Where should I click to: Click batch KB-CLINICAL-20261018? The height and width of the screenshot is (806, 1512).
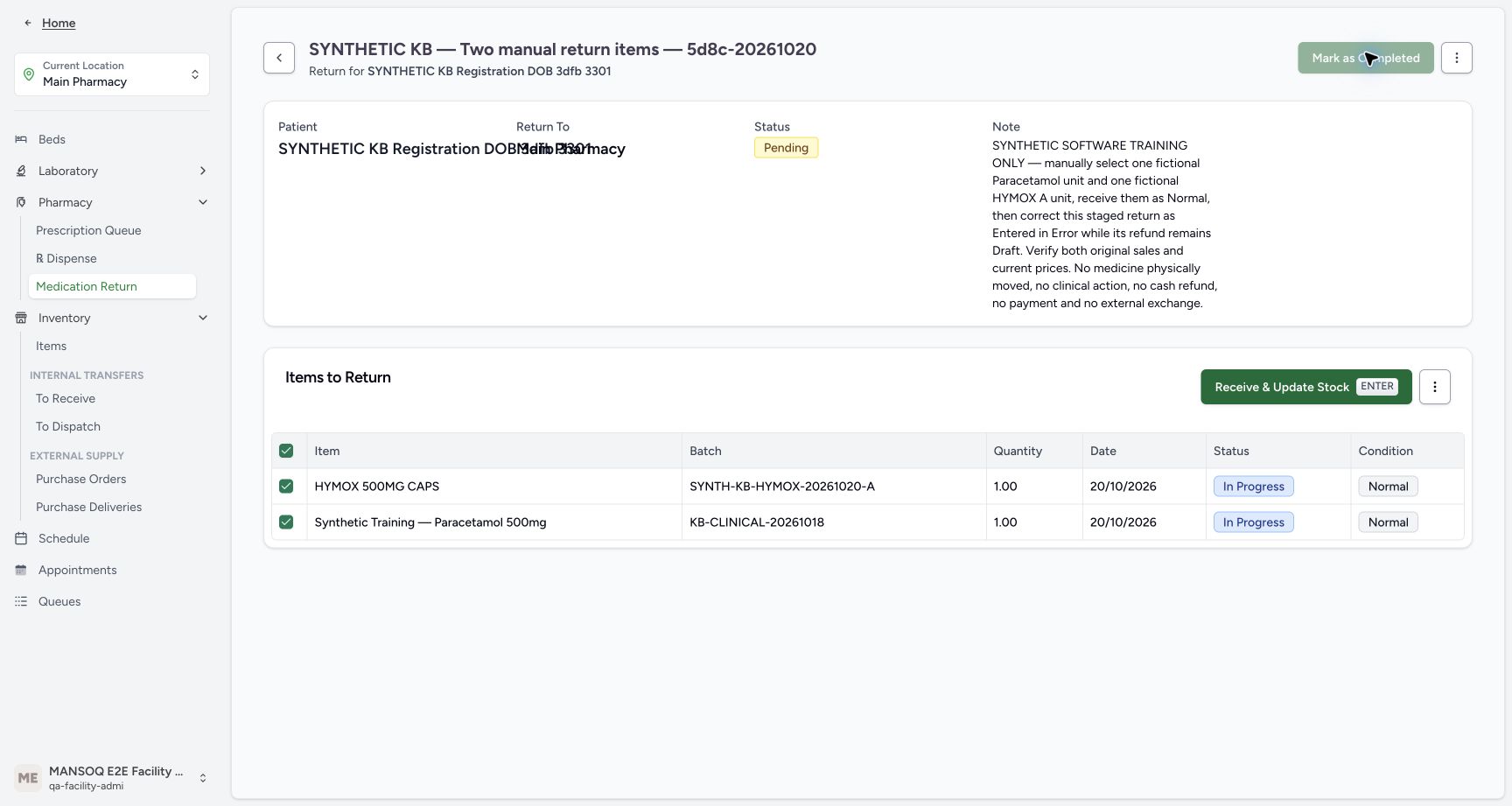tap(757, 522)
